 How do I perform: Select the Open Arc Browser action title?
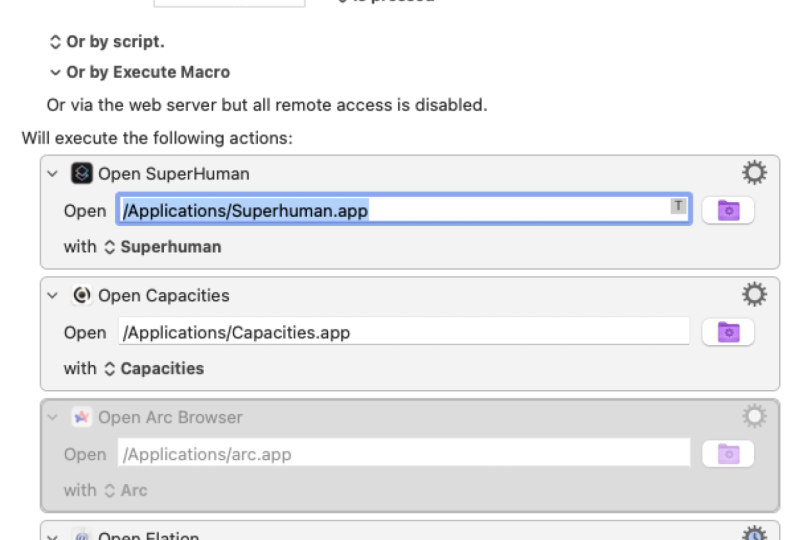(170, 417)
